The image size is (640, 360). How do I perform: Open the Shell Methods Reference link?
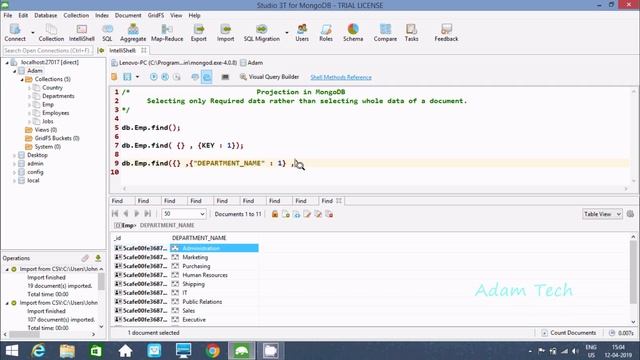pos(341,77)
